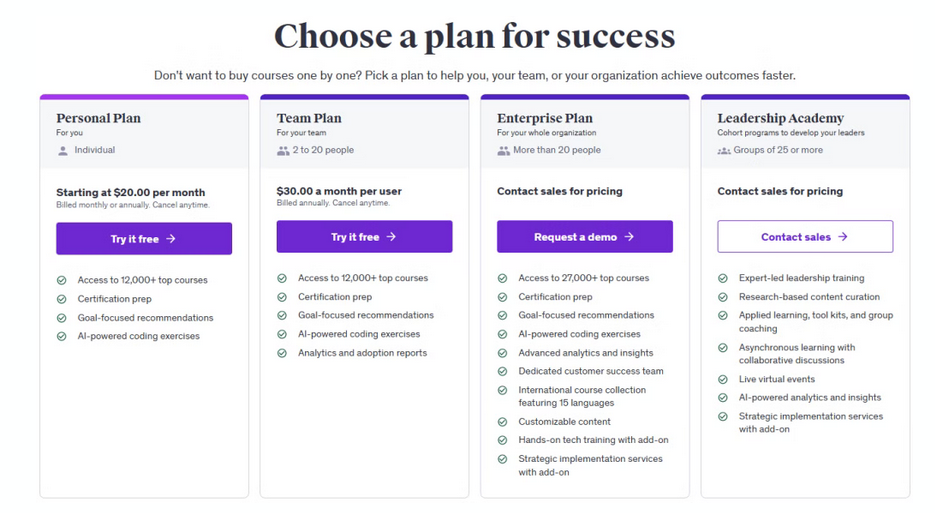Select the Team Plan card heading

(x=309, y=118)
